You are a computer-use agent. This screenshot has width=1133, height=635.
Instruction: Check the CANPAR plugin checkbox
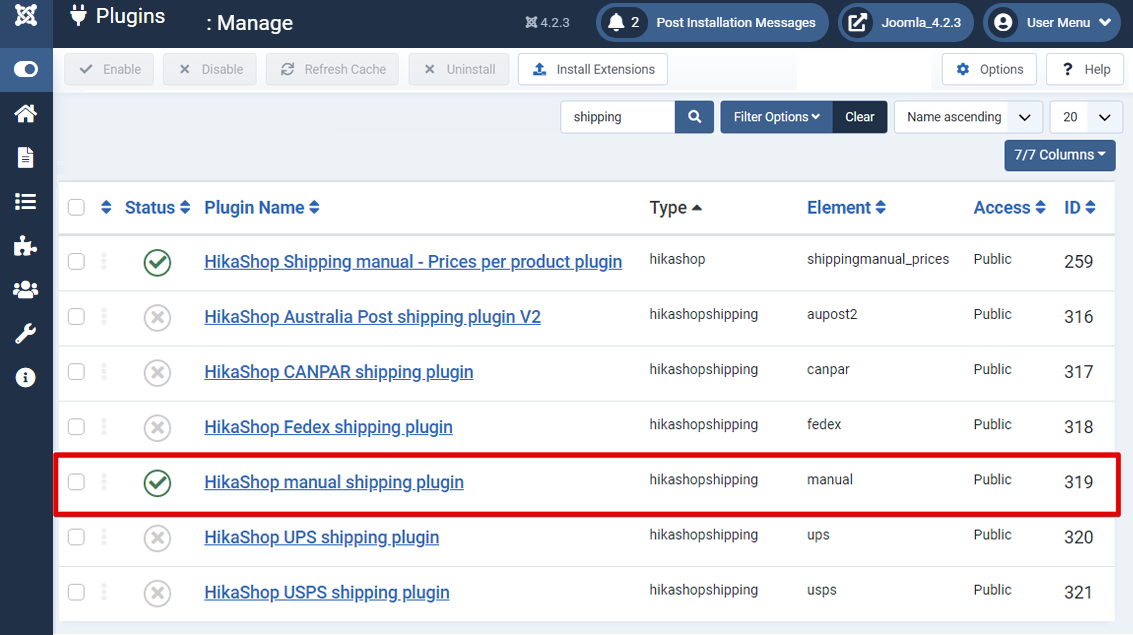(x=77, y=371)
